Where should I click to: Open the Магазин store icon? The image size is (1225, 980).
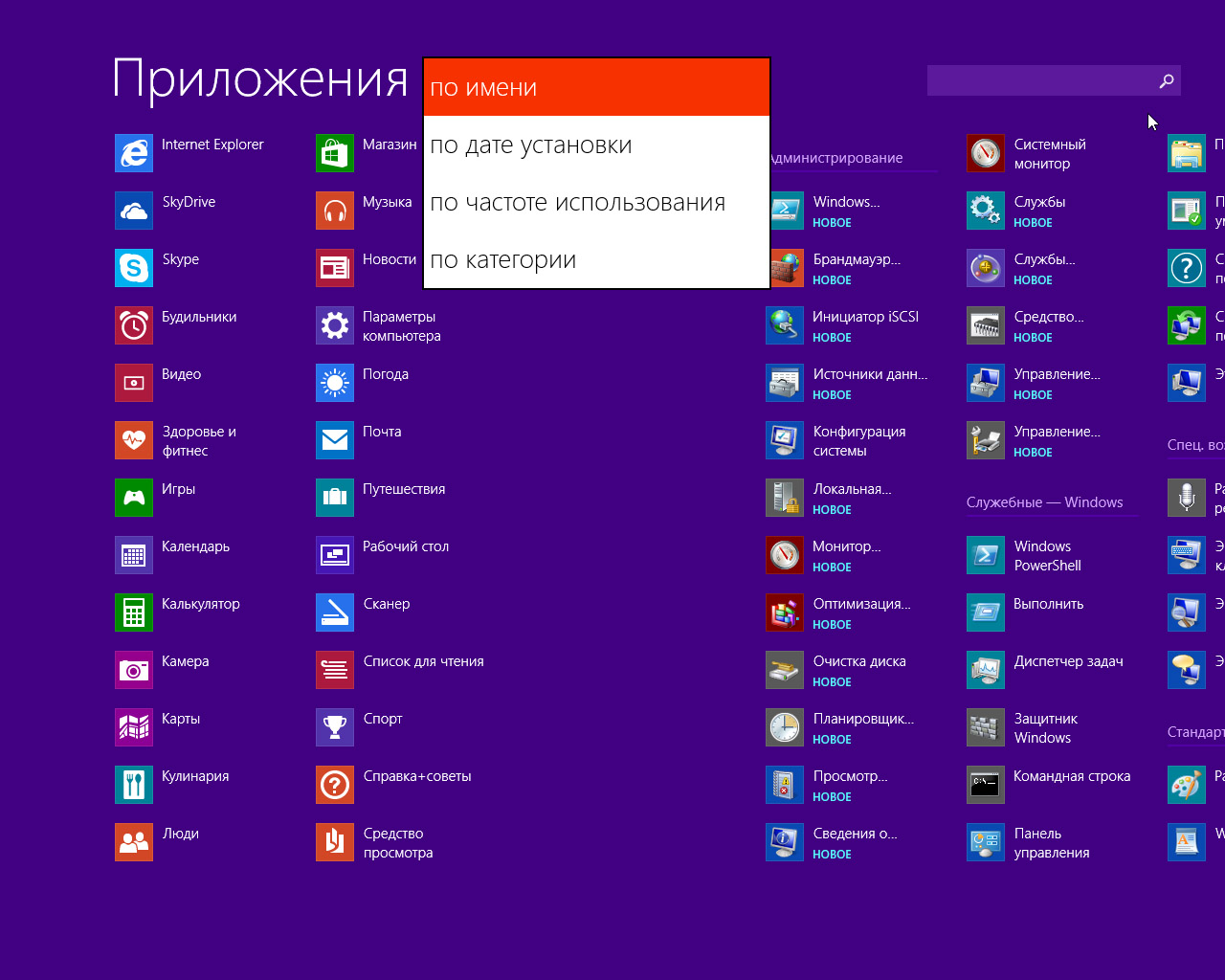pos(335,153)
